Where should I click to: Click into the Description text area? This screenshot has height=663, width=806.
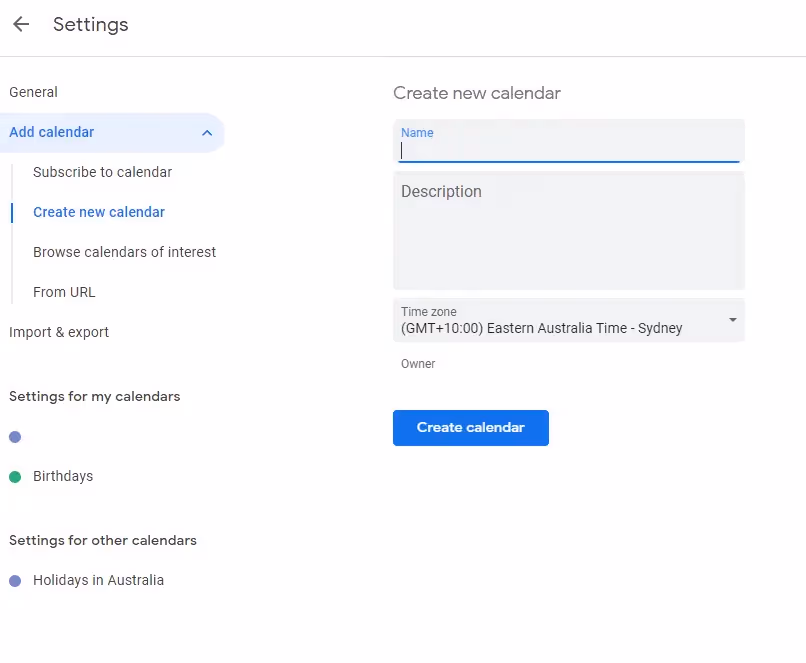point(568,235)
